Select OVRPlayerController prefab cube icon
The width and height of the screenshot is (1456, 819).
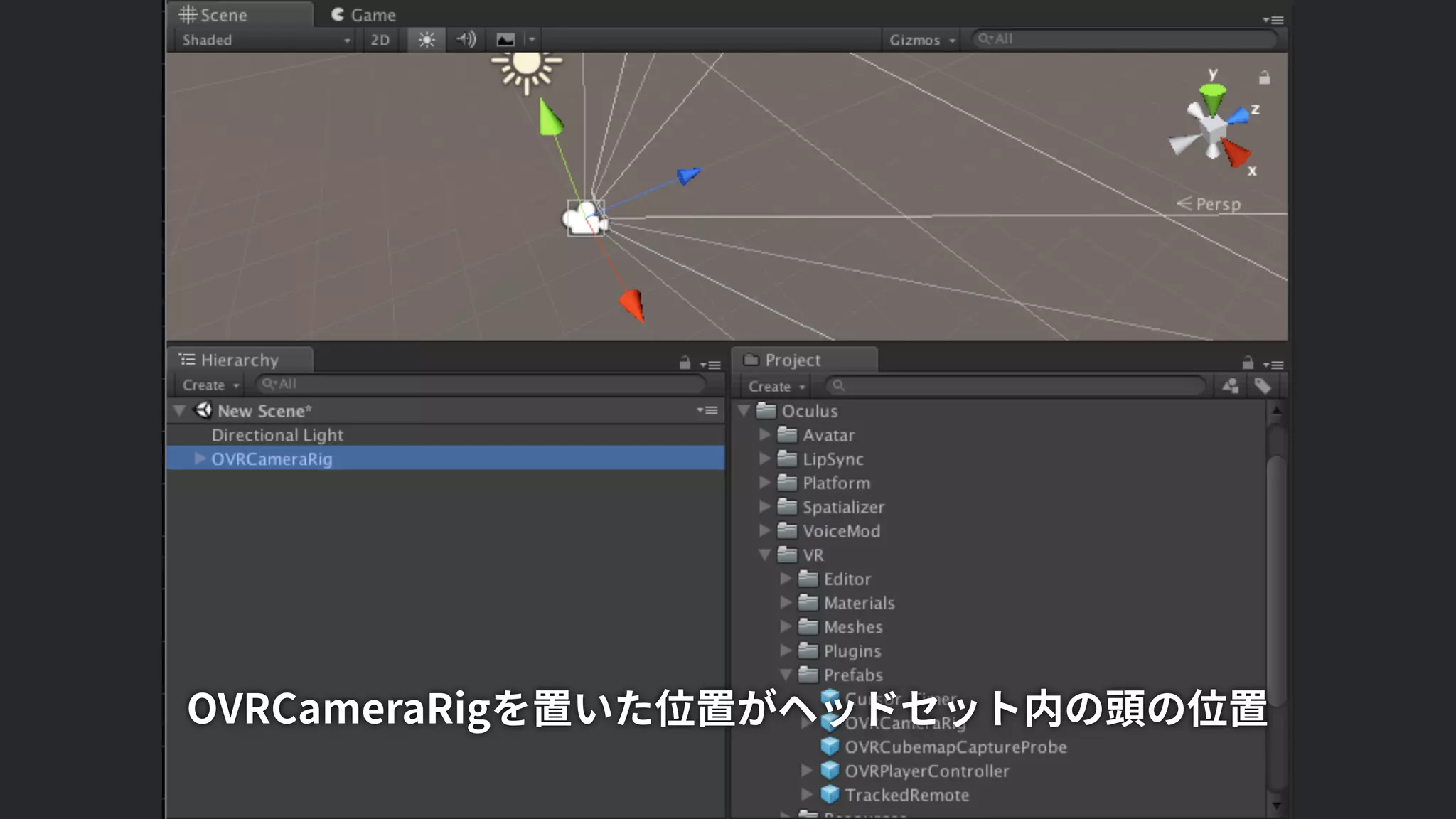pyautogui.click(x=830, y=771)
